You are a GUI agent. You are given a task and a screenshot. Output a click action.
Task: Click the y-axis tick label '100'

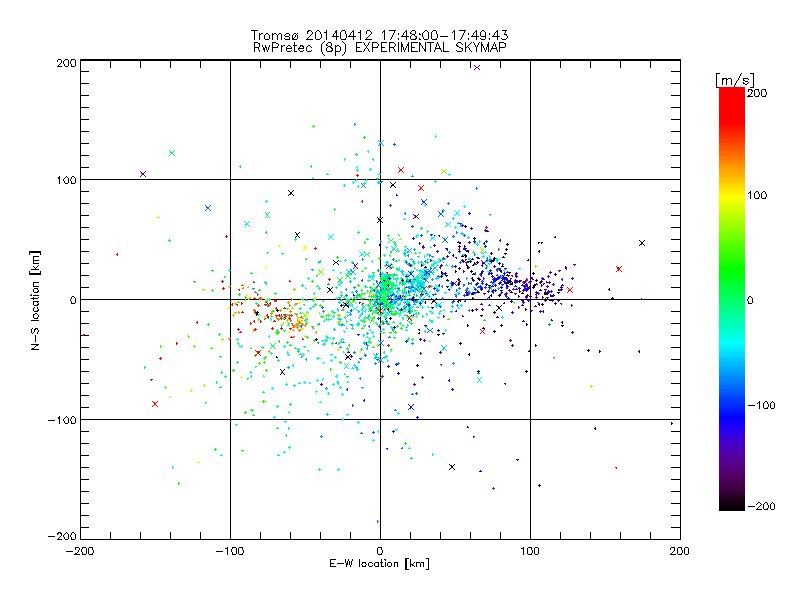tap(66, 181)
